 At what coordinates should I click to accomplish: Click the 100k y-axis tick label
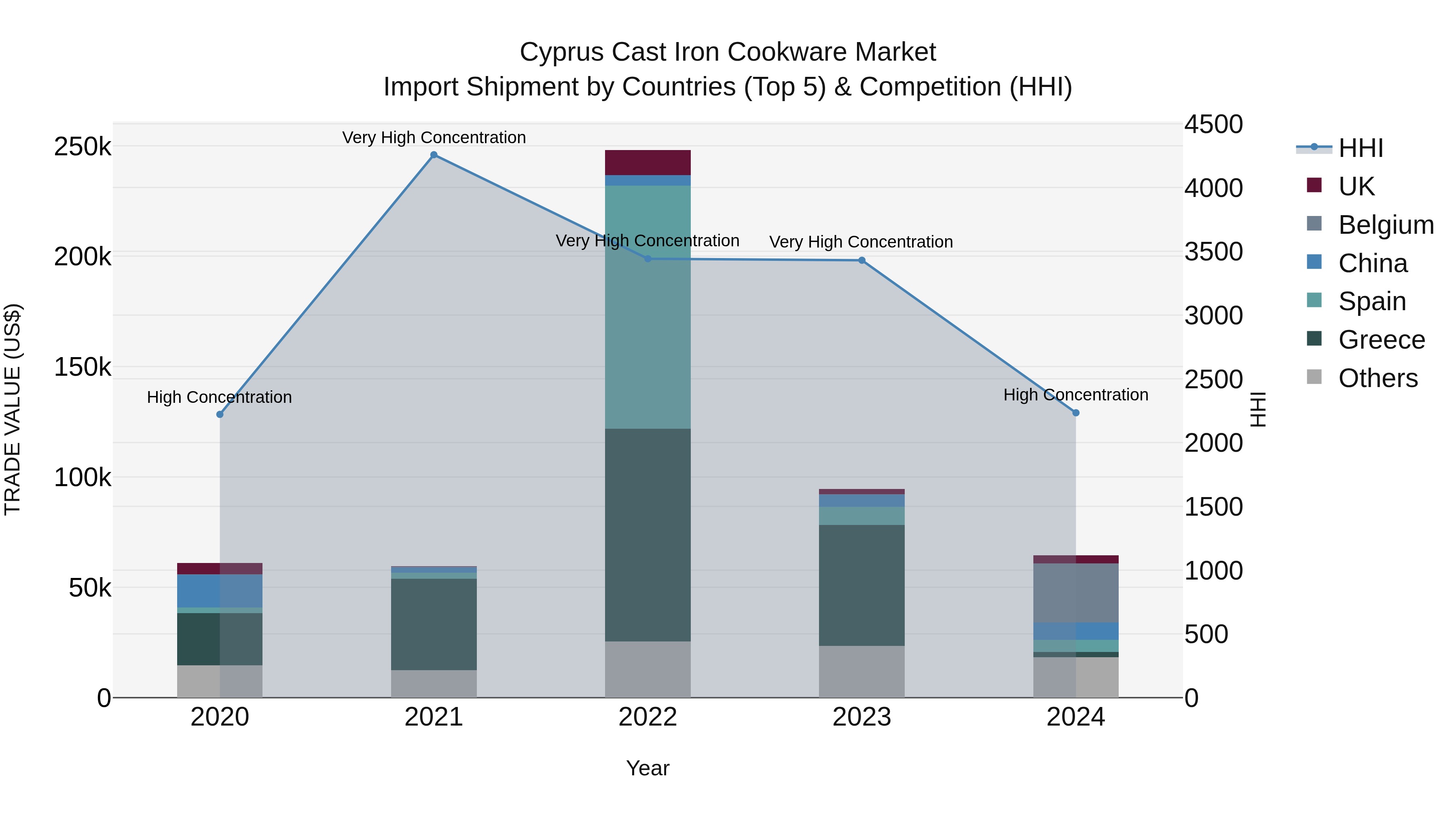click(x=83, y=478)
